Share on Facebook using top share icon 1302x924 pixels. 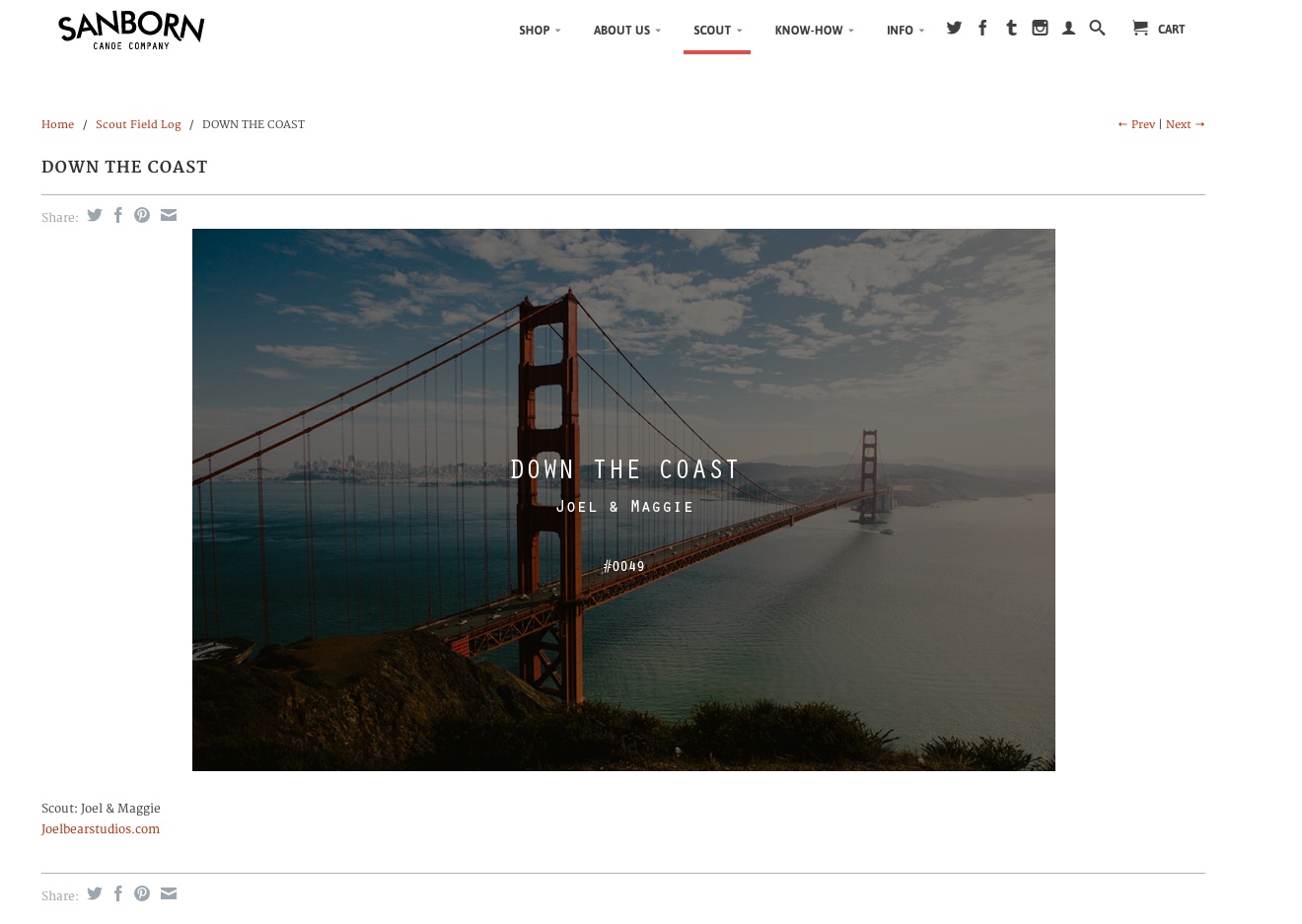pyautogui.click(x=118, y=215)
